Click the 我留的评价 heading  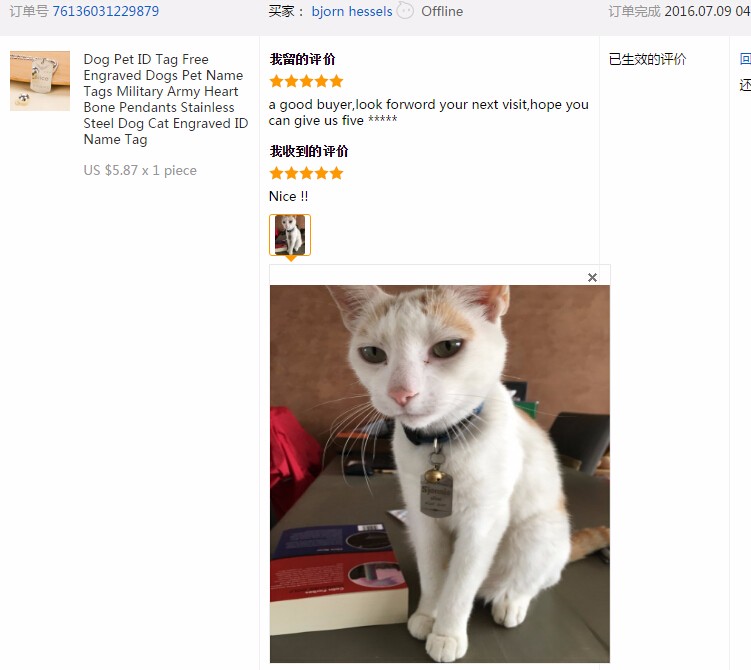(302, 59)
